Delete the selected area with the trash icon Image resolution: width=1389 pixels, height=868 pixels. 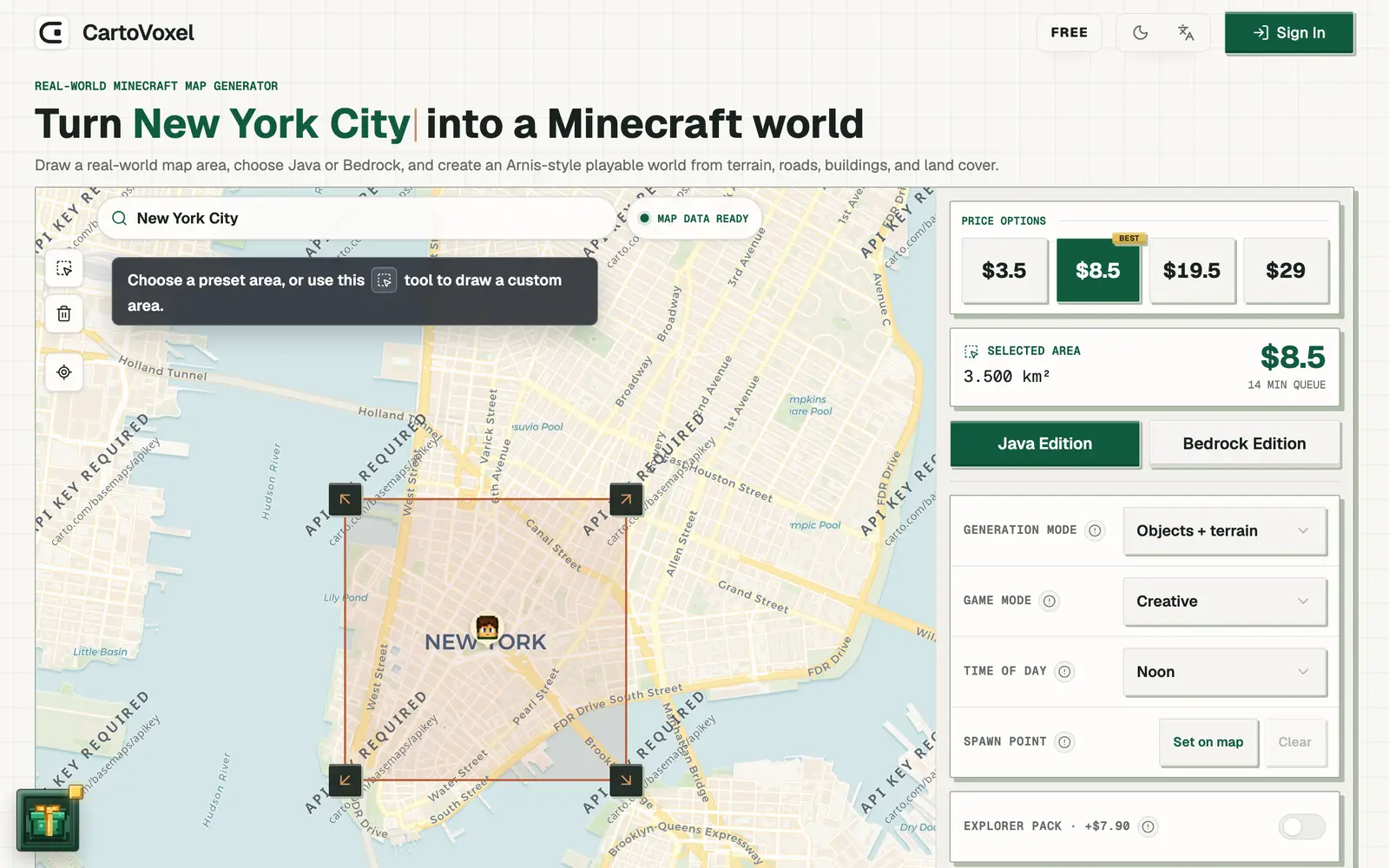click(64, 313)
